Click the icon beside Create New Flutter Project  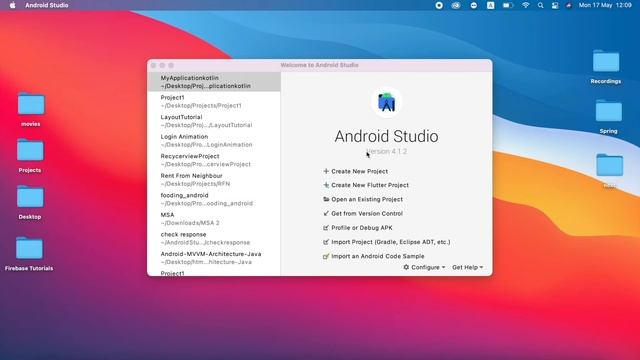(326, 185)
